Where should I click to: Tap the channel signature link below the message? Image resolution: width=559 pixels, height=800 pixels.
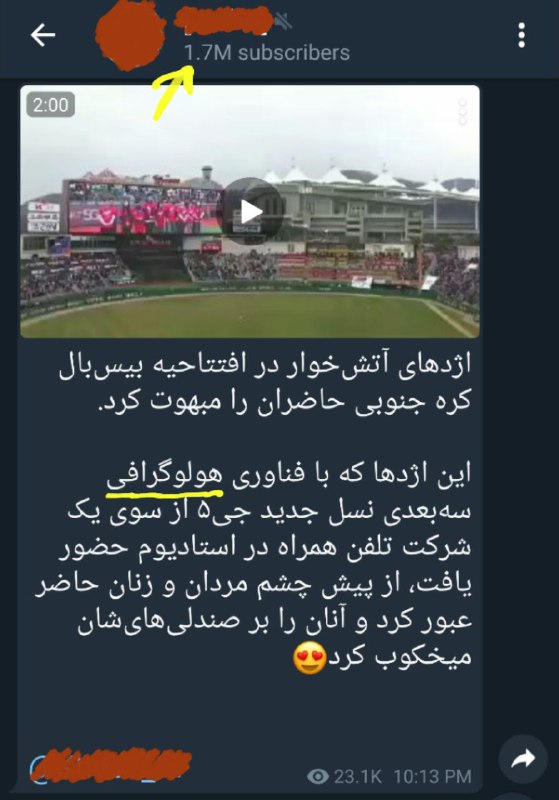click(x=110, y=766)
